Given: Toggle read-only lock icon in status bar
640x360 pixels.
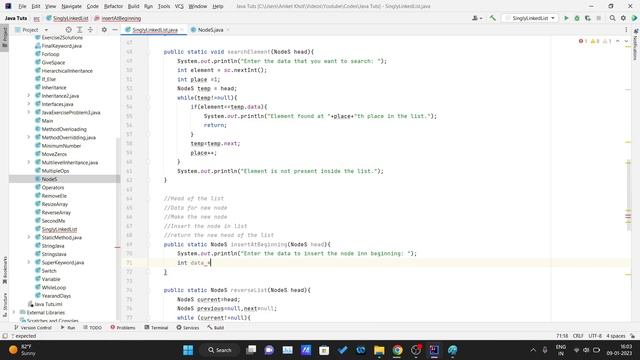Looking at the screenshot, I should [632, 336].
